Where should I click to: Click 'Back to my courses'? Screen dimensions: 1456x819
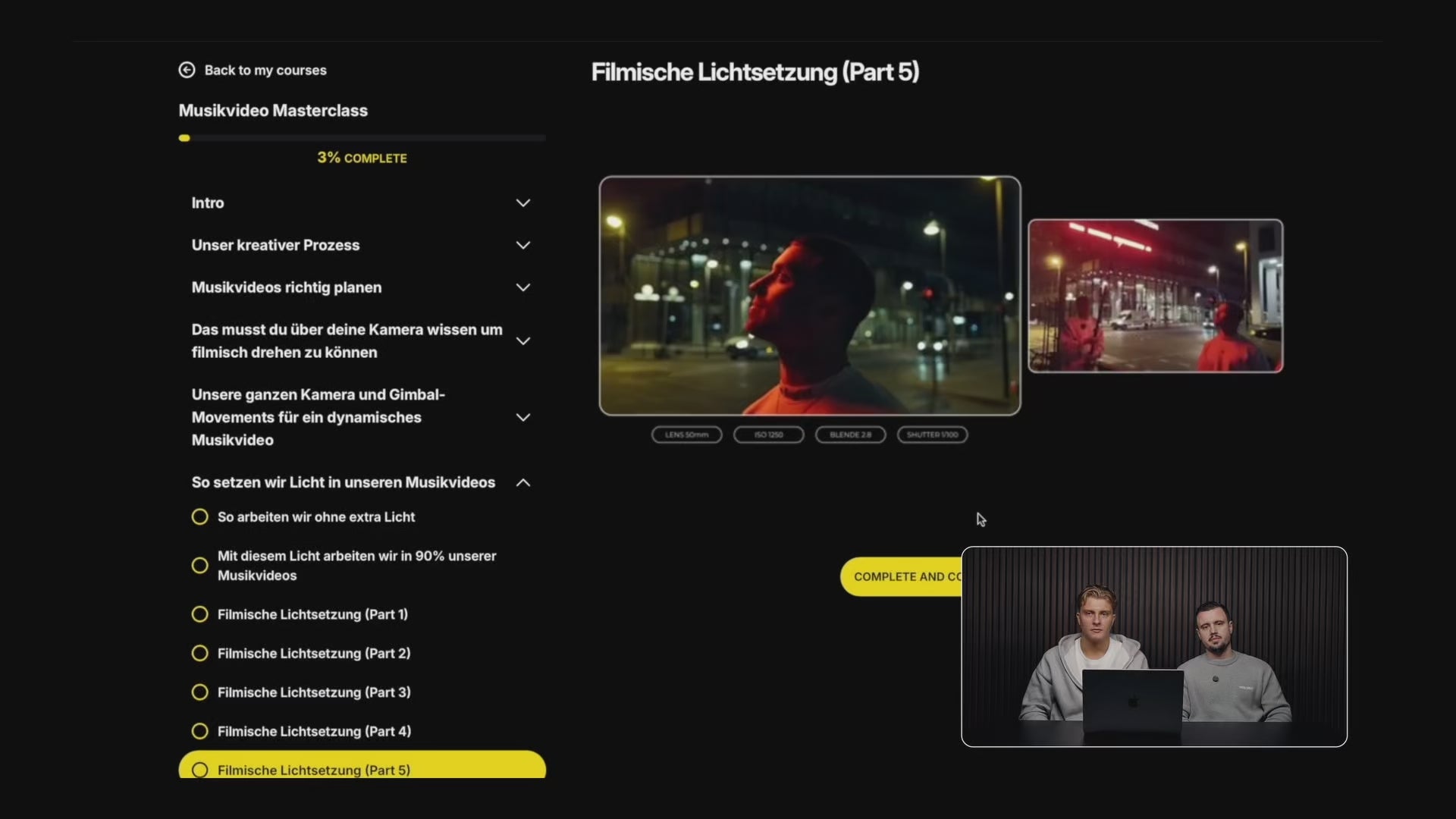point(265,70)
